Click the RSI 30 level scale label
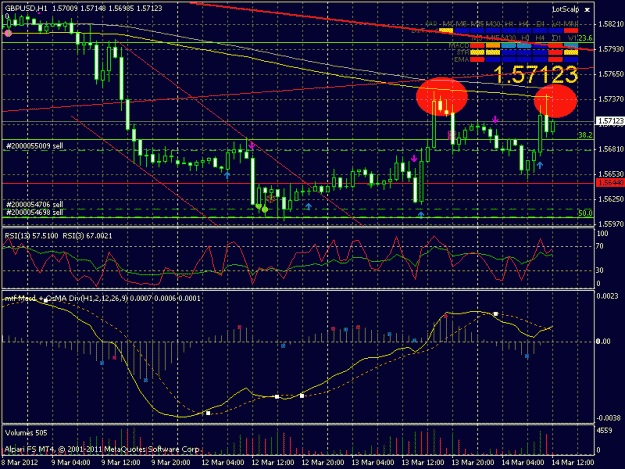Screen dimensions: 625x469 [601, 270]
